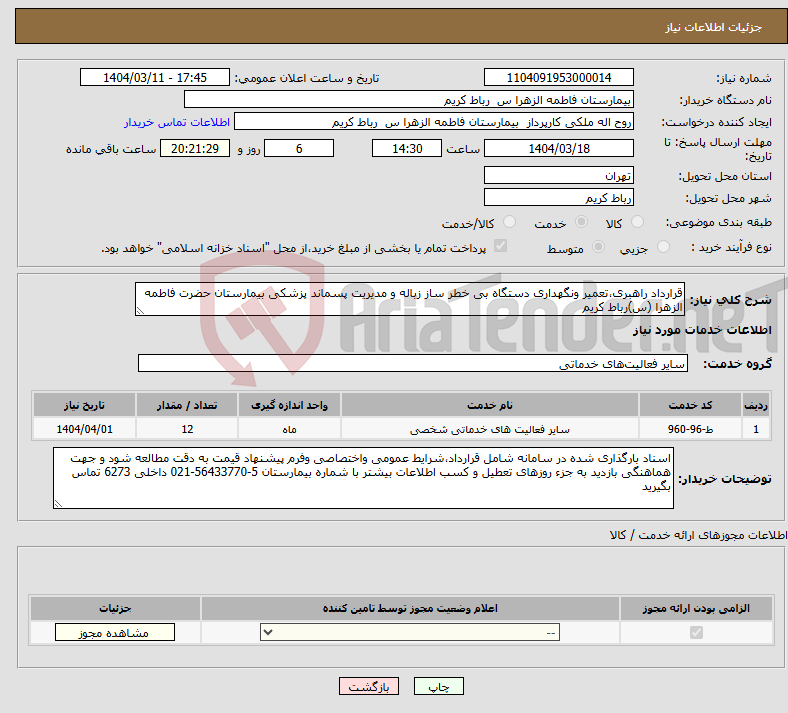Select the کالا radio button
The height and width of the screenshot is (713, 788).
pos(637,222)
